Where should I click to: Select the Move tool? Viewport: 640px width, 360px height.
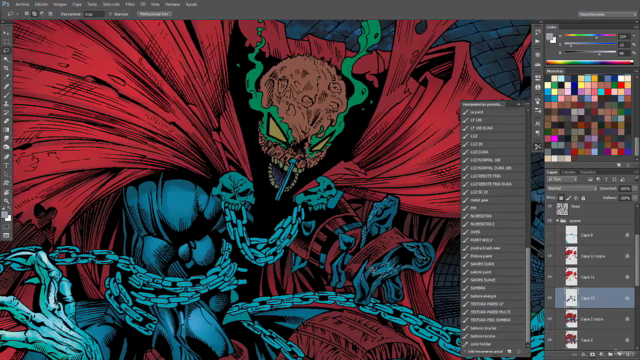click(x=6, y=33)
